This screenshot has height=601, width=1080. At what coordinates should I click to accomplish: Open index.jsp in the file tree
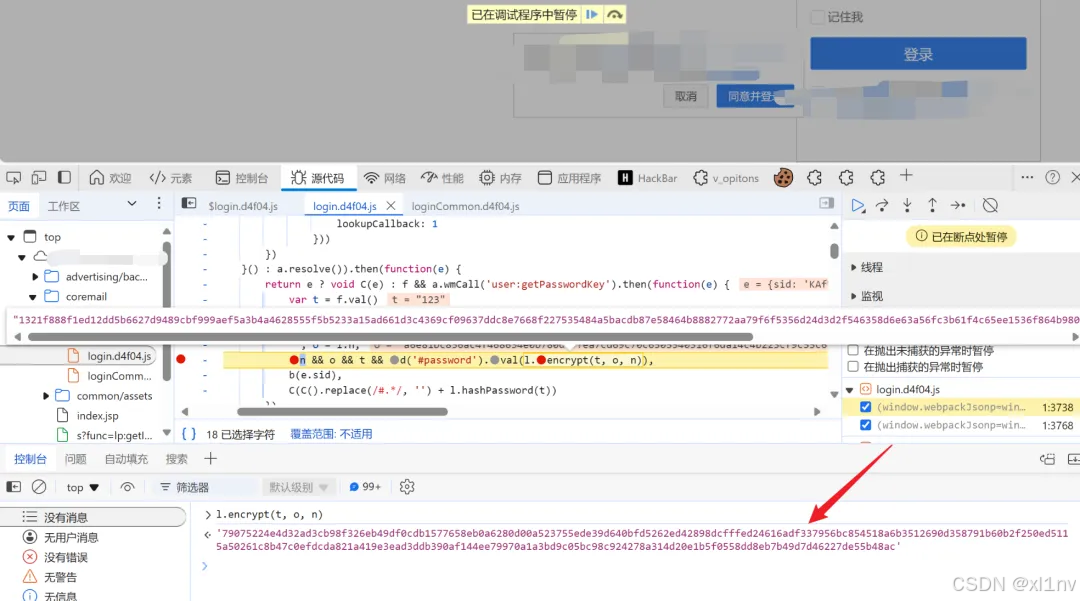tap(97, 416)
